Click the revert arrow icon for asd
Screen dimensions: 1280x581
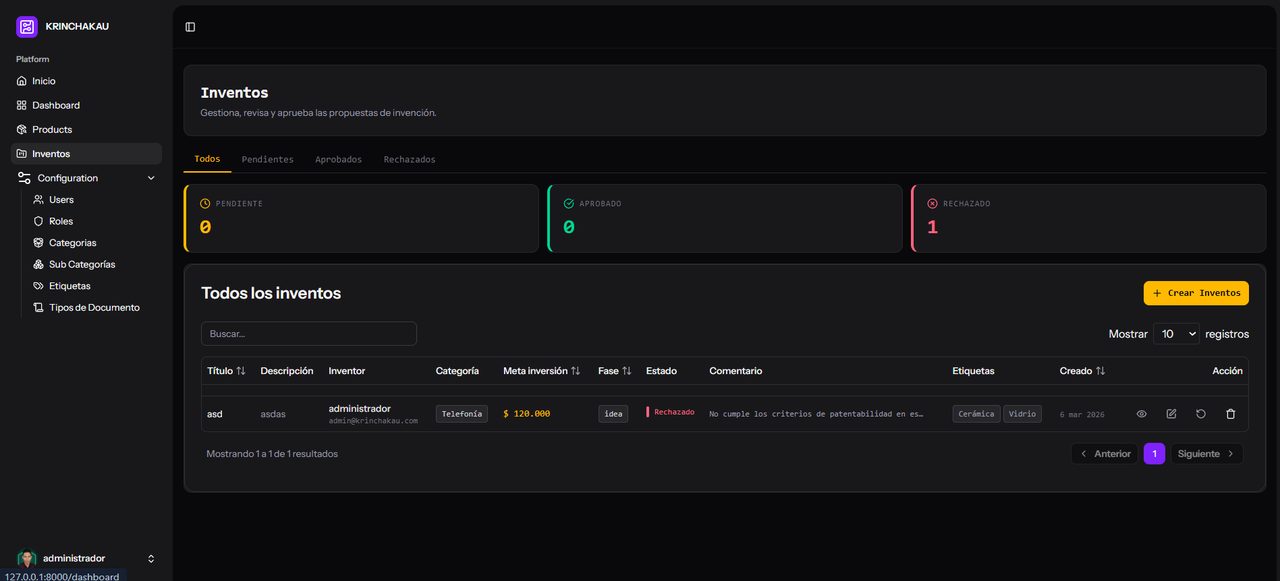pyautogui.click(x=1201, y=413)
